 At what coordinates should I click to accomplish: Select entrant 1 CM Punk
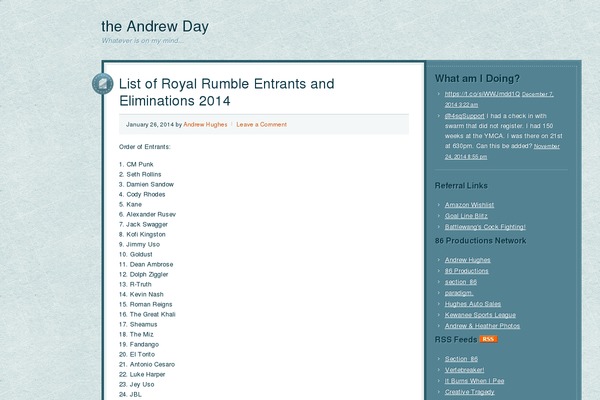pyautogui.click(x=136, y=164)
